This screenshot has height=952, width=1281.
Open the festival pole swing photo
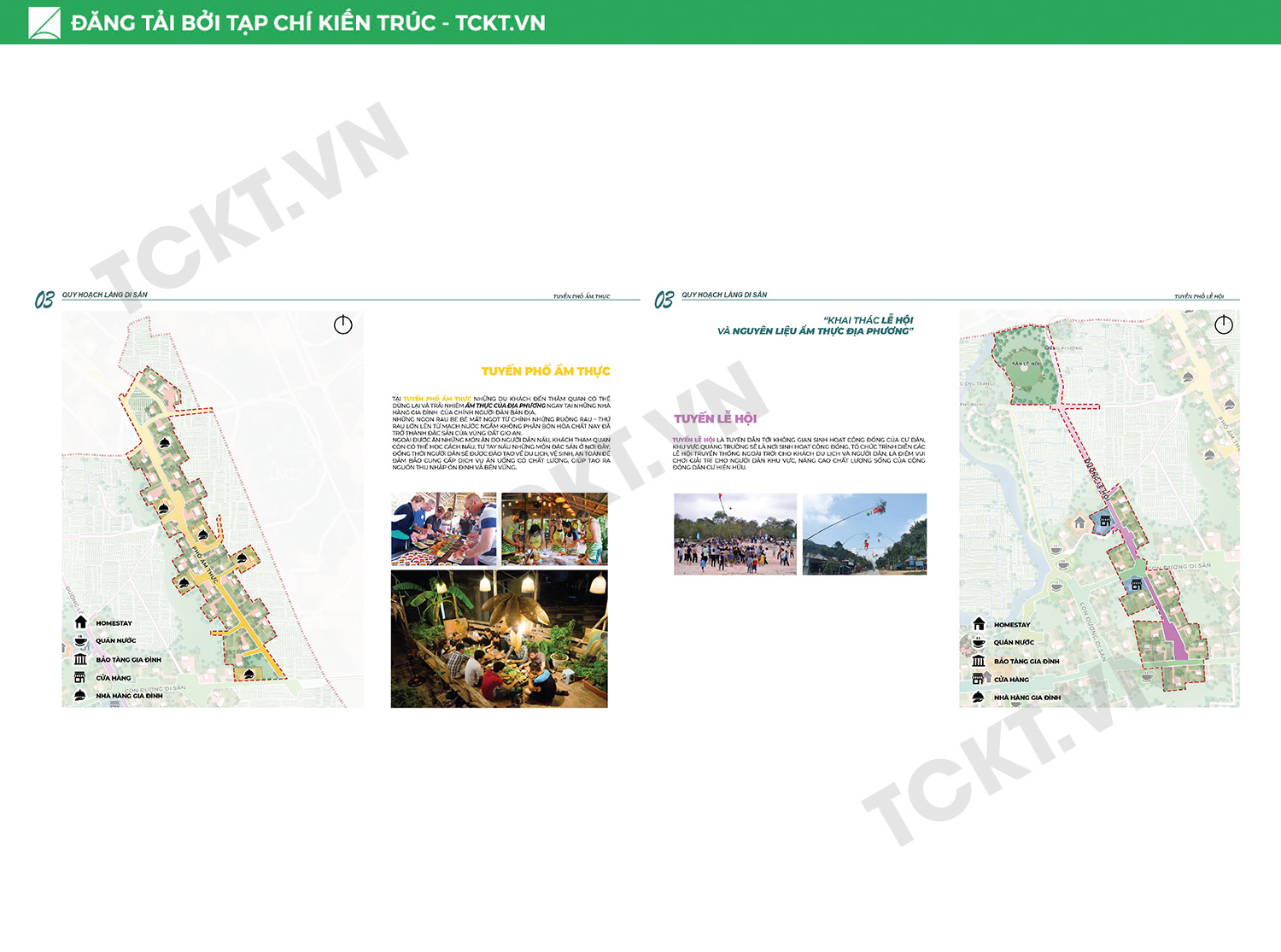[865, 534]
